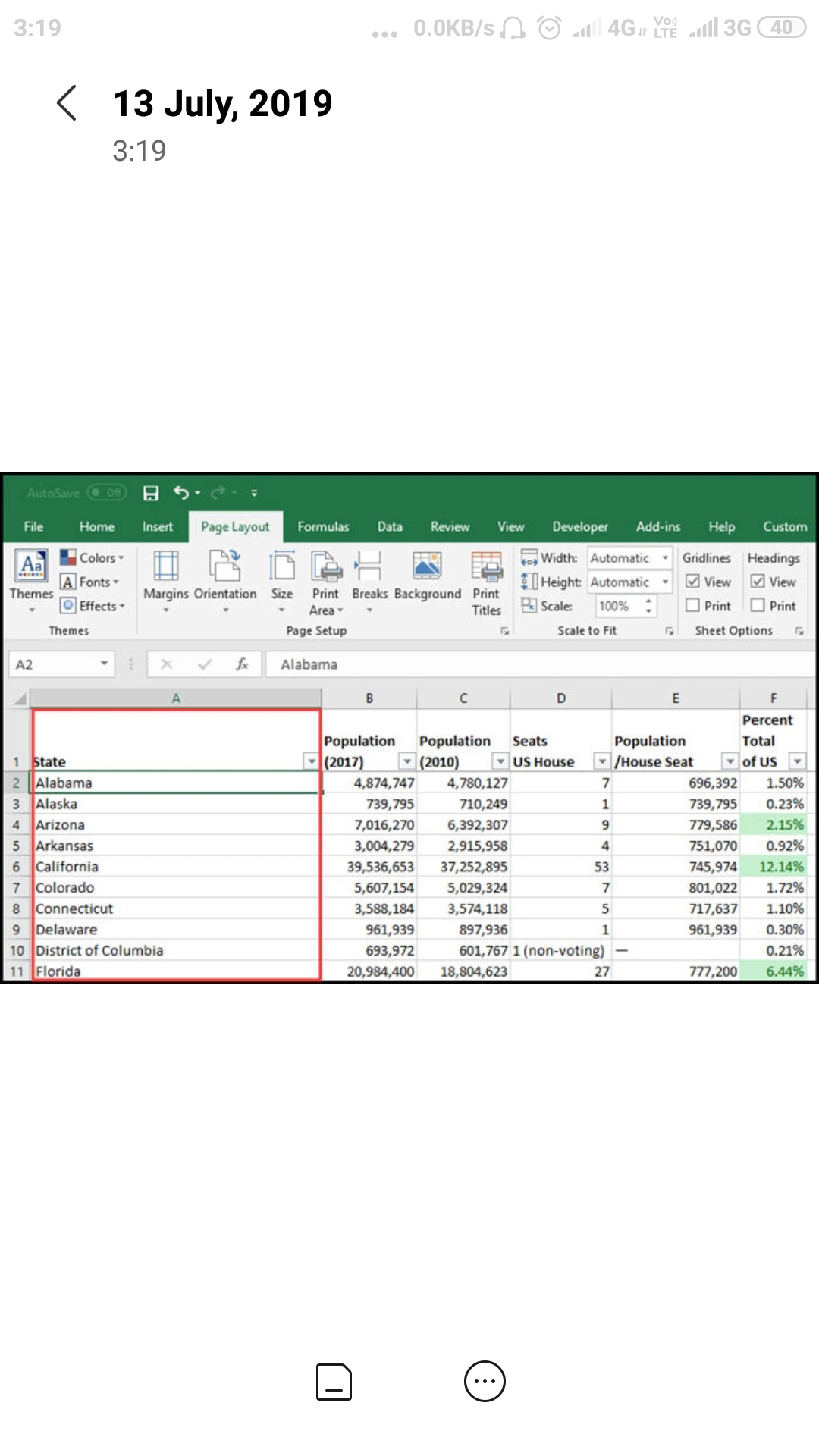Switch to the Formulas tab
The width and height of the screenshot is (819, 1456).
(x=323, y=527)
